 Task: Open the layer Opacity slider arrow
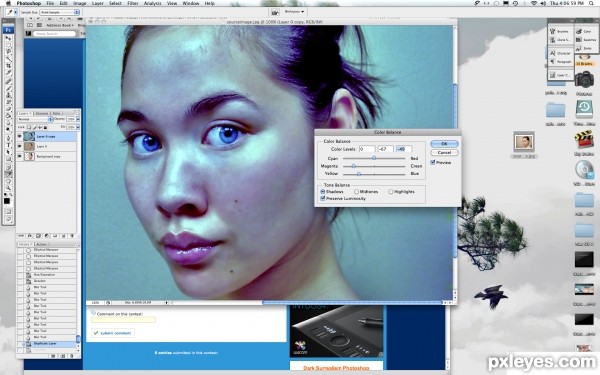pyautogui.click(x=78, y=119)
